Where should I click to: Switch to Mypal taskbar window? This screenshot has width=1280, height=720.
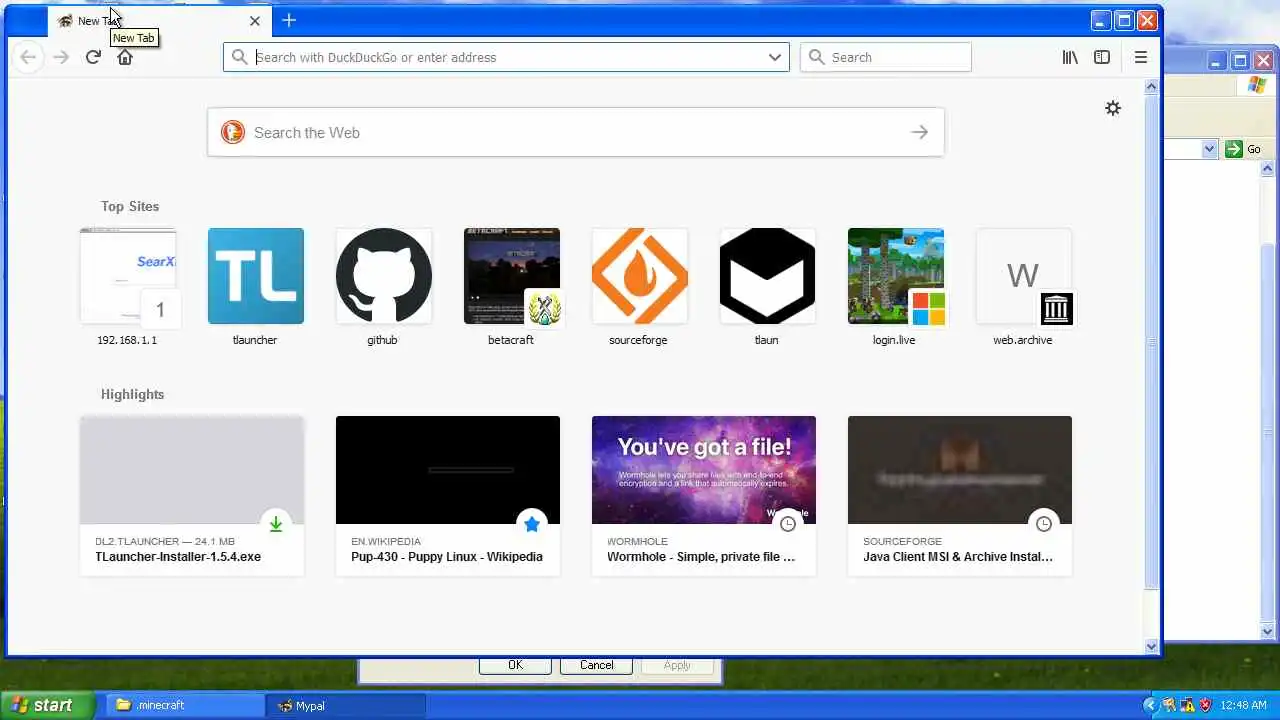click(345, 705)
